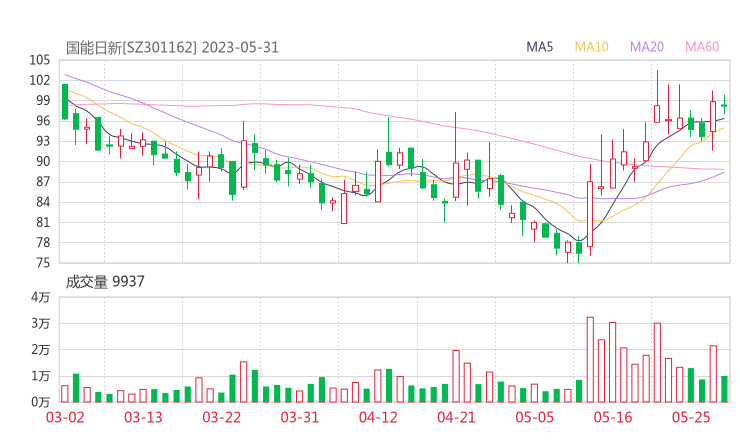Click the last green volume bar on the right
This screenshot has height=440, width=740.
click(x=724, y=389)
